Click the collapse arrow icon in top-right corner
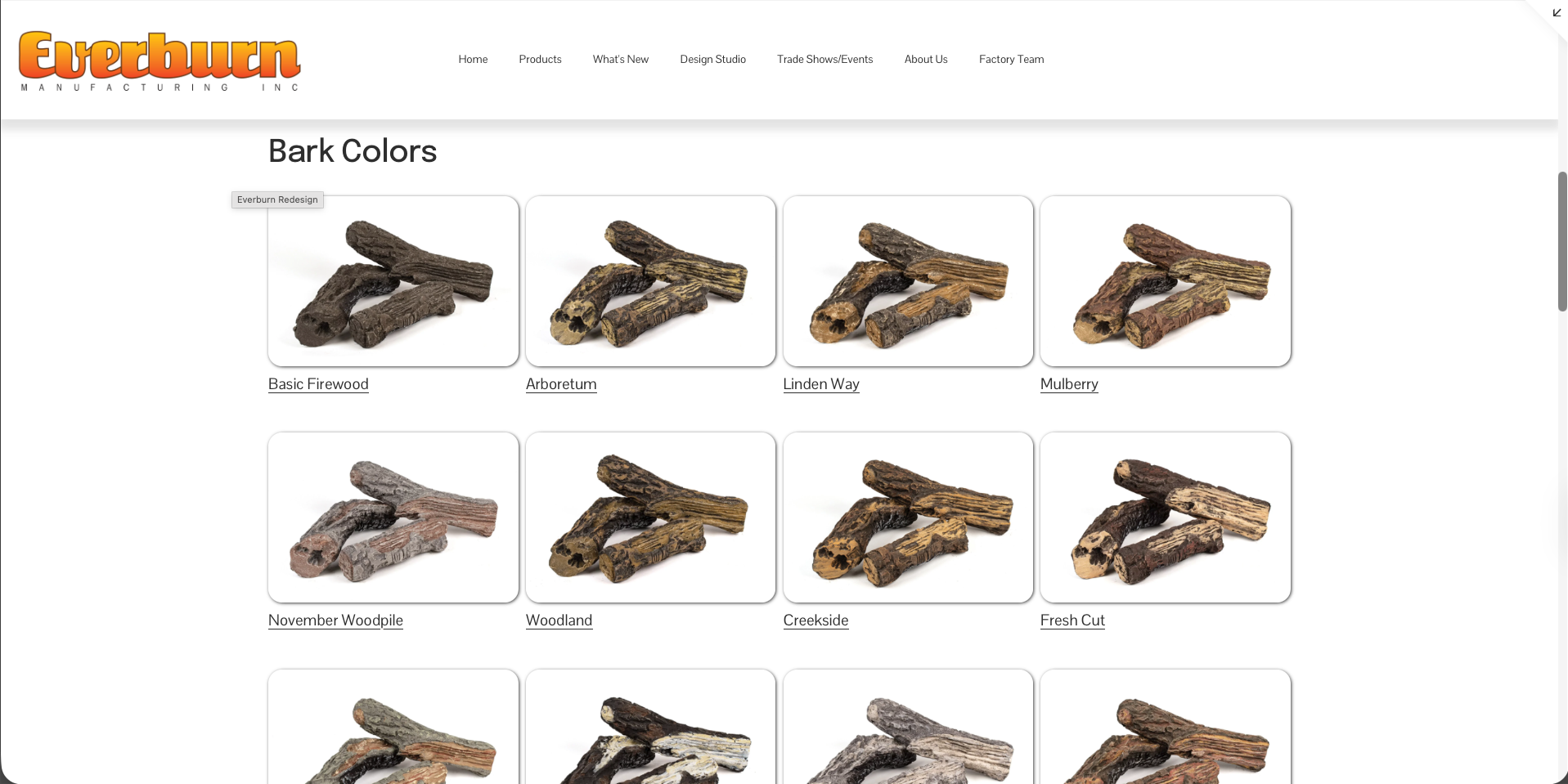 (1557, 12)
